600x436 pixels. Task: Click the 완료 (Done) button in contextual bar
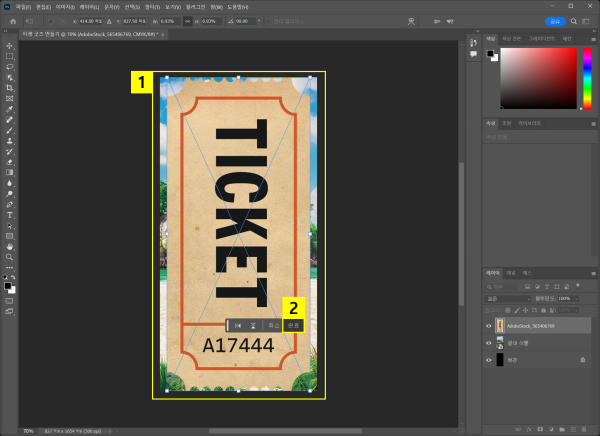[x=293, y=325]
